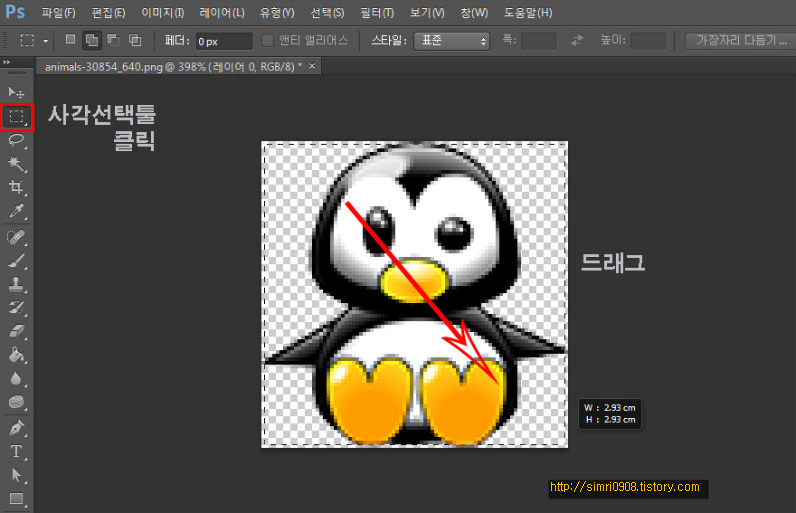Choose Subtract from Selection mode

coord(113,40)
